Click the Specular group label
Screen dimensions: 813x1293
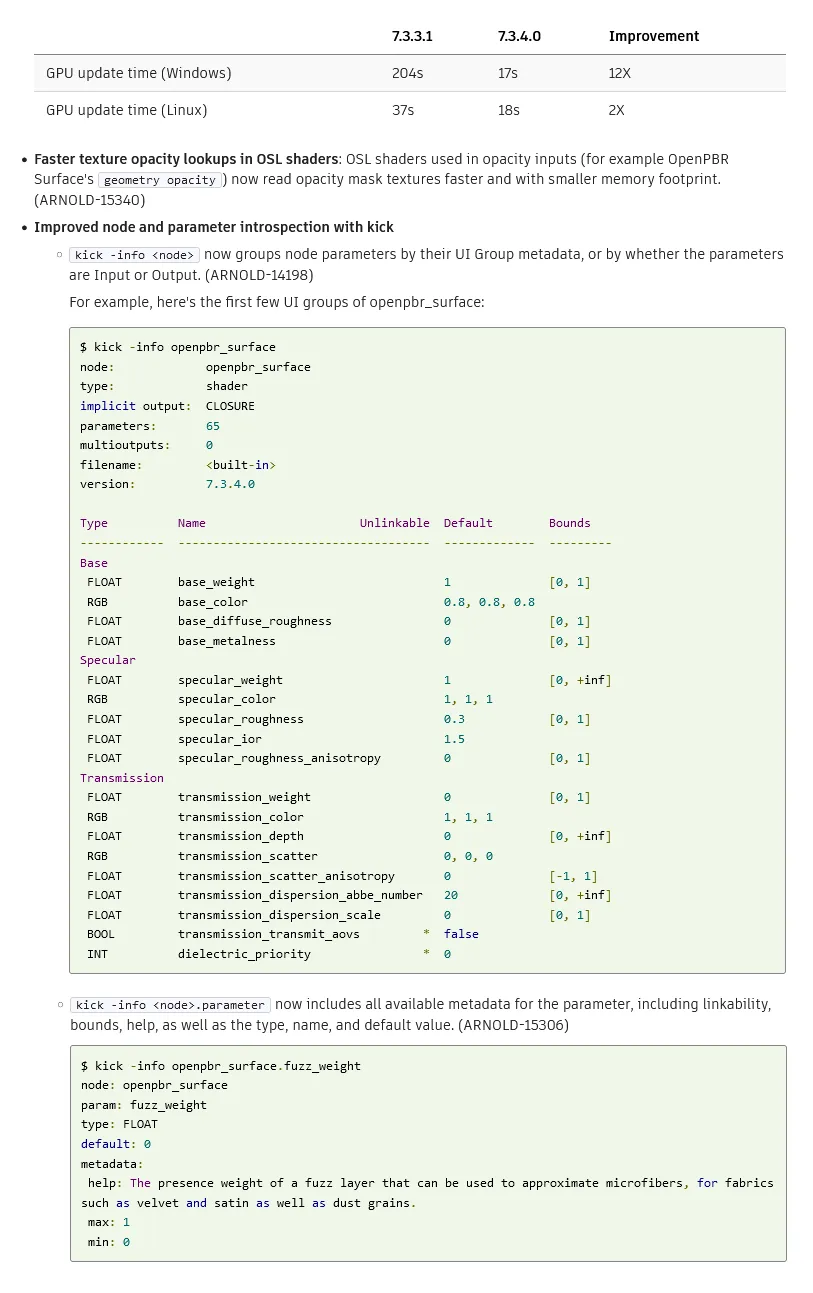coord(108,660)
